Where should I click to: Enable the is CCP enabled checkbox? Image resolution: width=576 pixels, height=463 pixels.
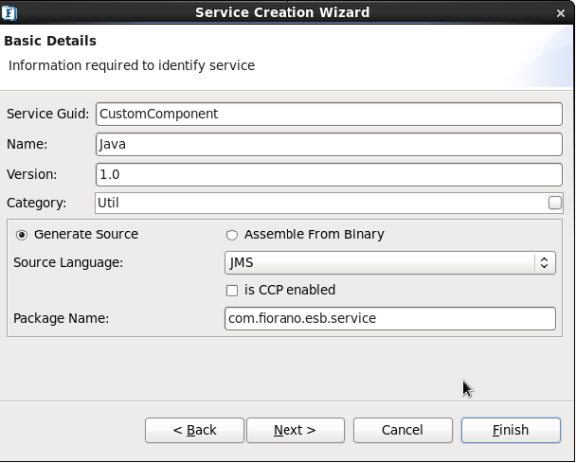232,290
